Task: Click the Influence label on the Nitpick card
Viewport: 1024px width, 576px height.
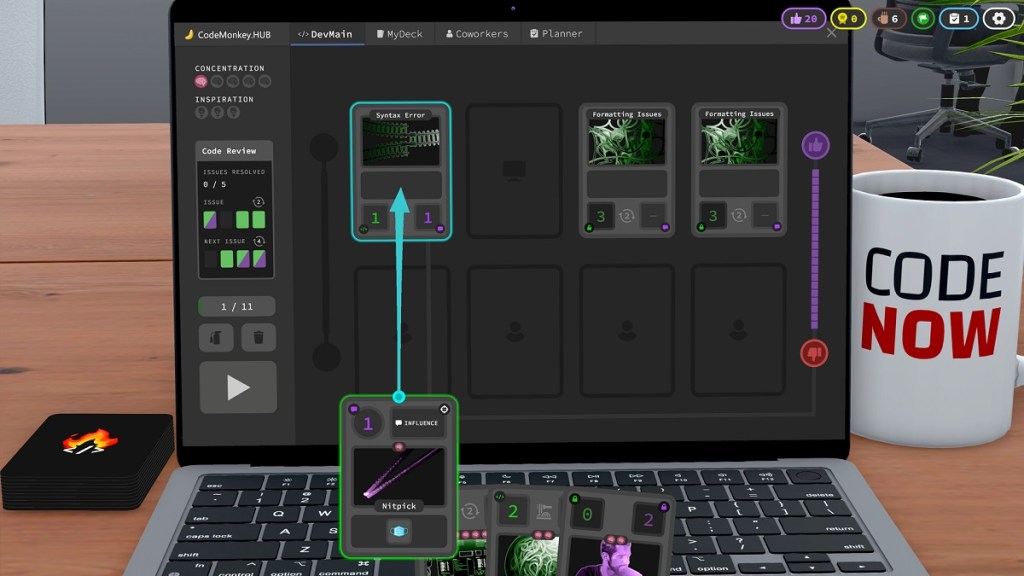Action: coord(416,423)
